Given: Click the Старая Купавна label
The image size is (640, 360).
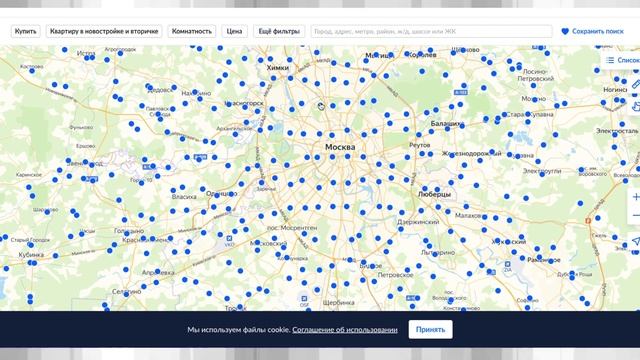Looking at the screenshot, I should coord(529,114).
